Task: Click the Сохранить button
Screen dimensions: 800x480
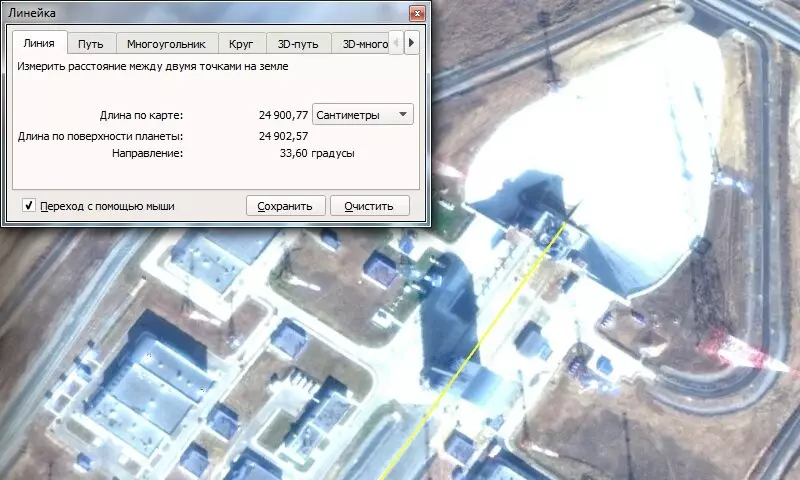Action: click(285, 206)
